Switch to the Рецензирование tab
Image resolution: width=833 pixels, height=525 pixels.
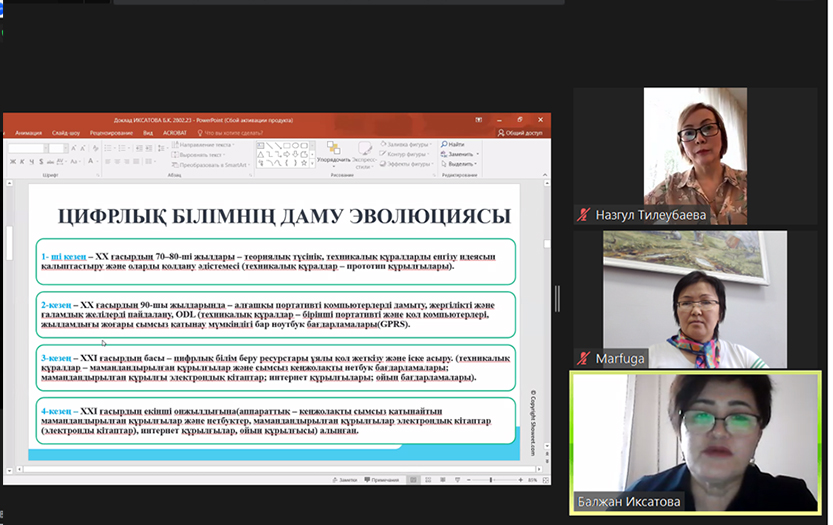tap(112, 132)
